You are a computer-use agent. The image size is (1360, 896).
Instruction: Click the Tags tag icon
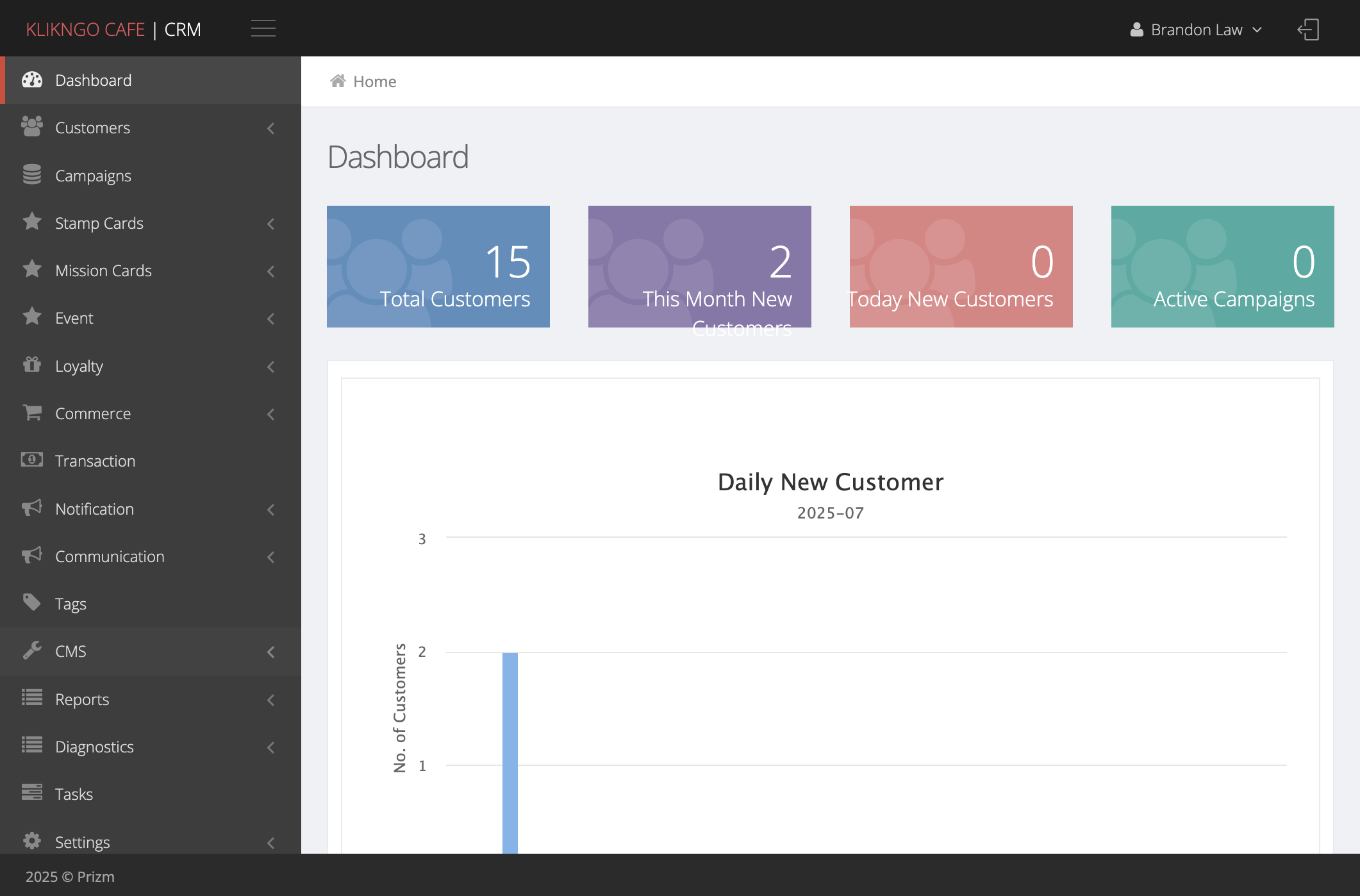pyautogui.click(x=32, y=602)
